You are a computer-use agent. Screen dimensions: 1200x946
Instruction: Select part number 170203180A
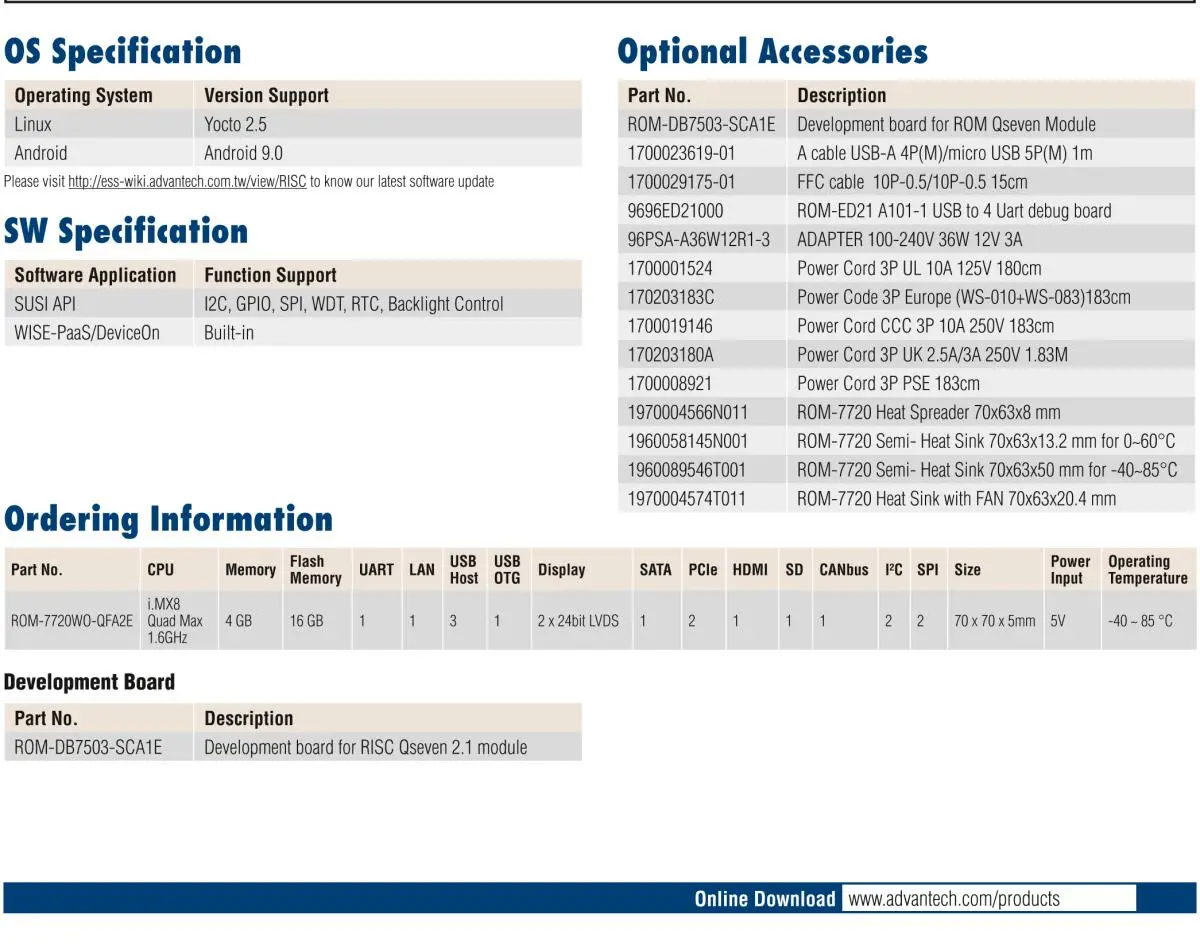671,355
